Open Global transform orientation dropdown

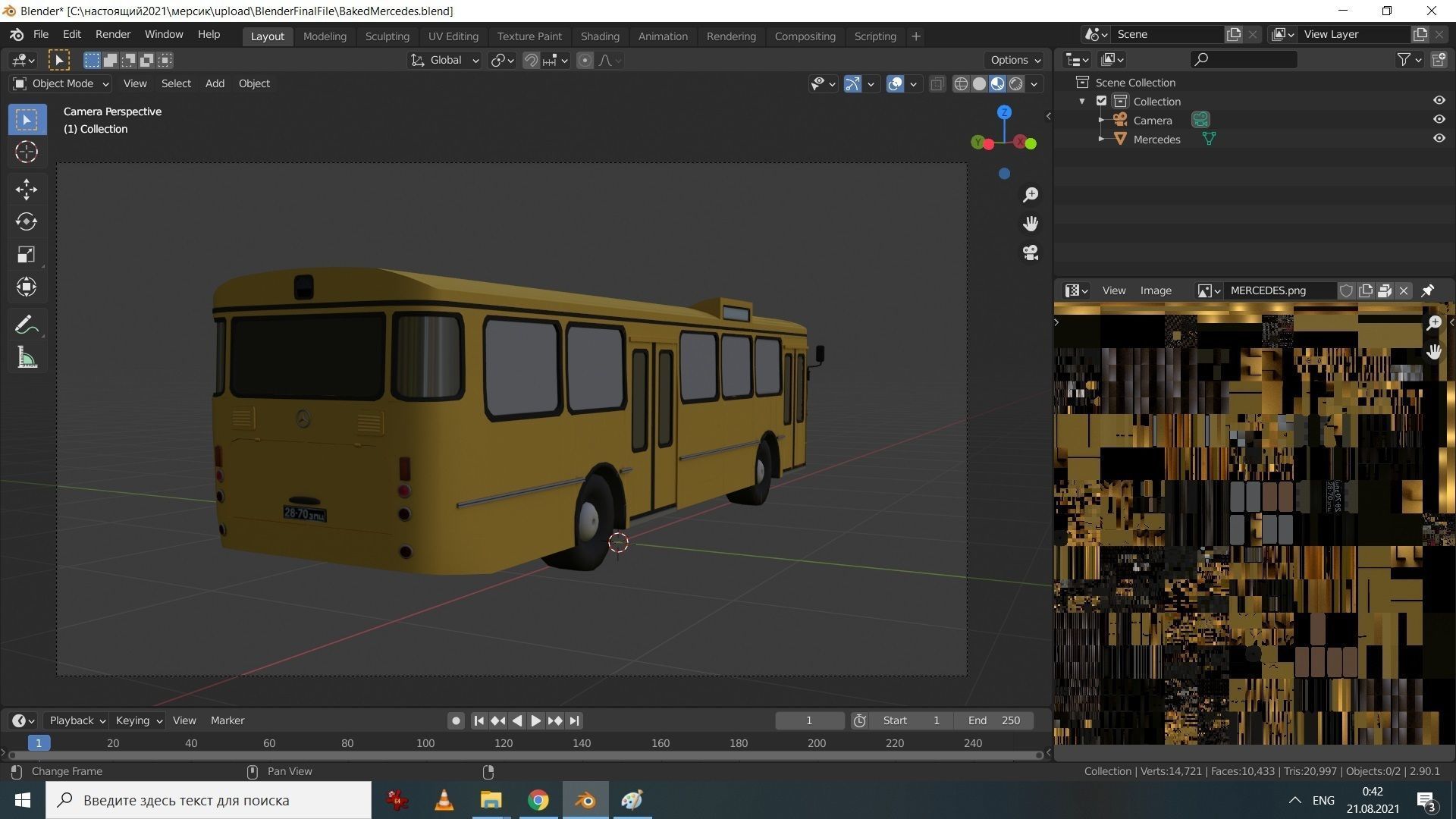pos(445,60)
